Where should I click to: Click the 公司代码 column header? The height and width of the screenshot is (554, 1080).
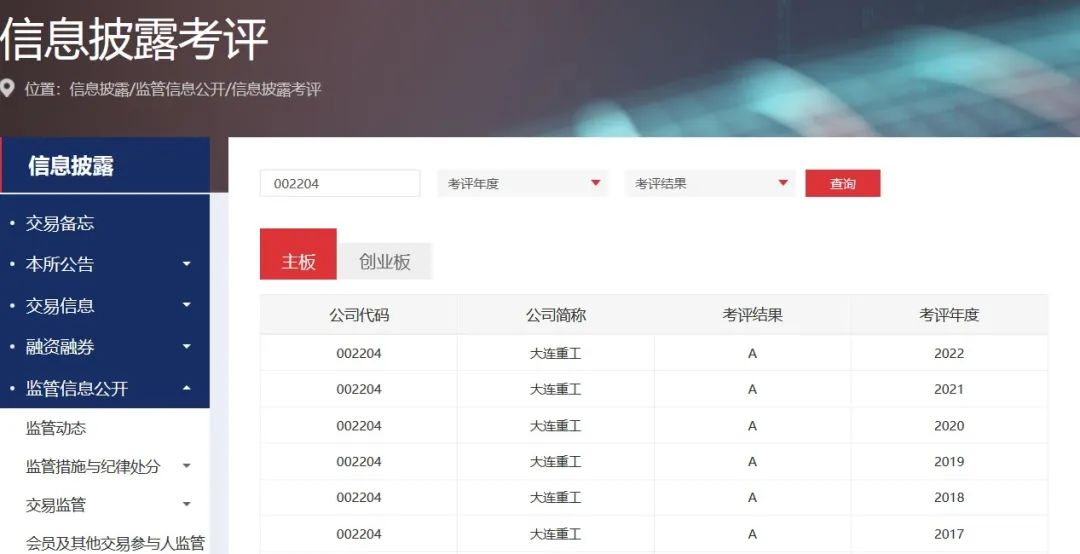pos(359,315)
